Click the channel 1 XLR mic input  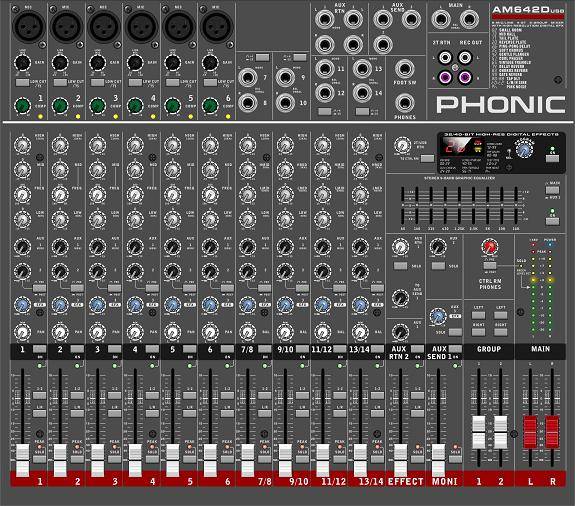click(29, 26)
